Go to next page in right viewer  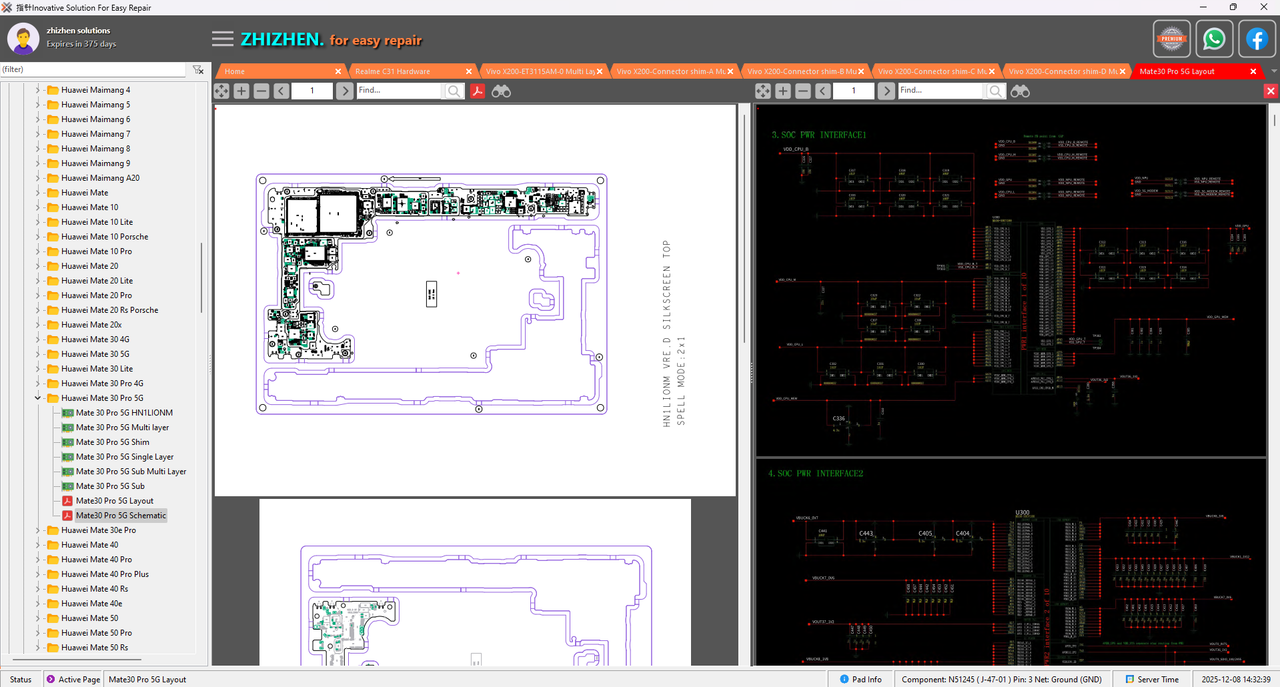click(886, 91)
